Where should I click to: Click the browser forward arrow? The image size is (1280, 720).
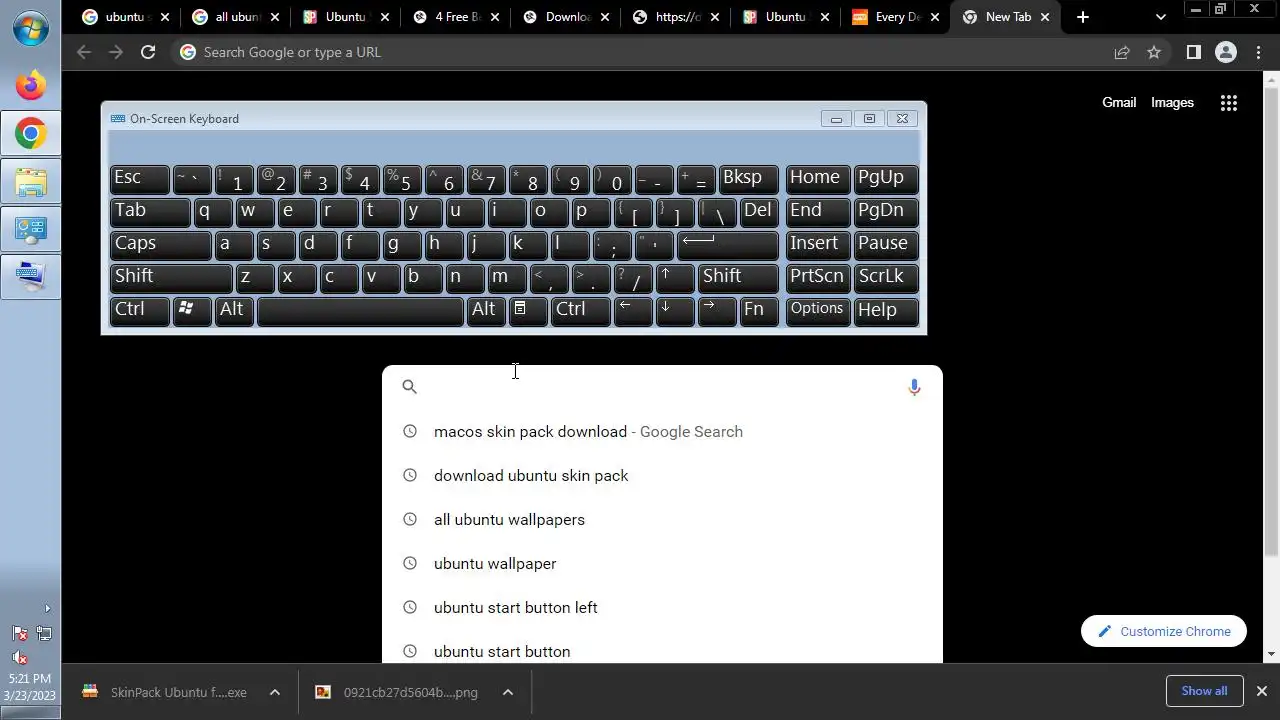116,52
